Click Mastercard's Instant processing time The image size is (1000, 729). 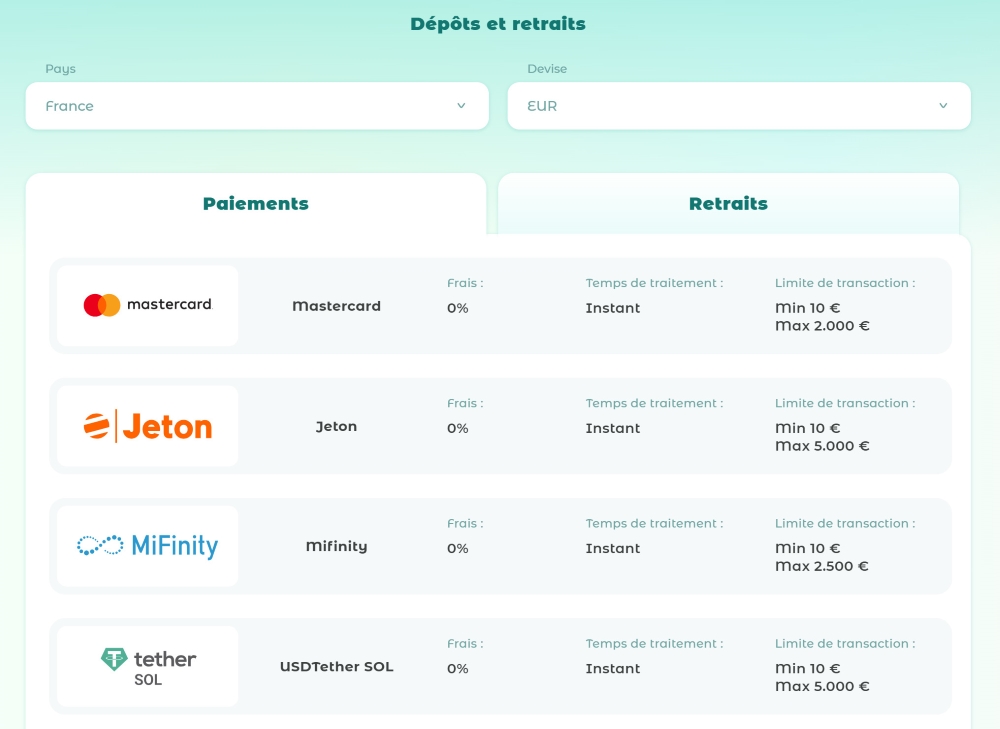point(613,308)
